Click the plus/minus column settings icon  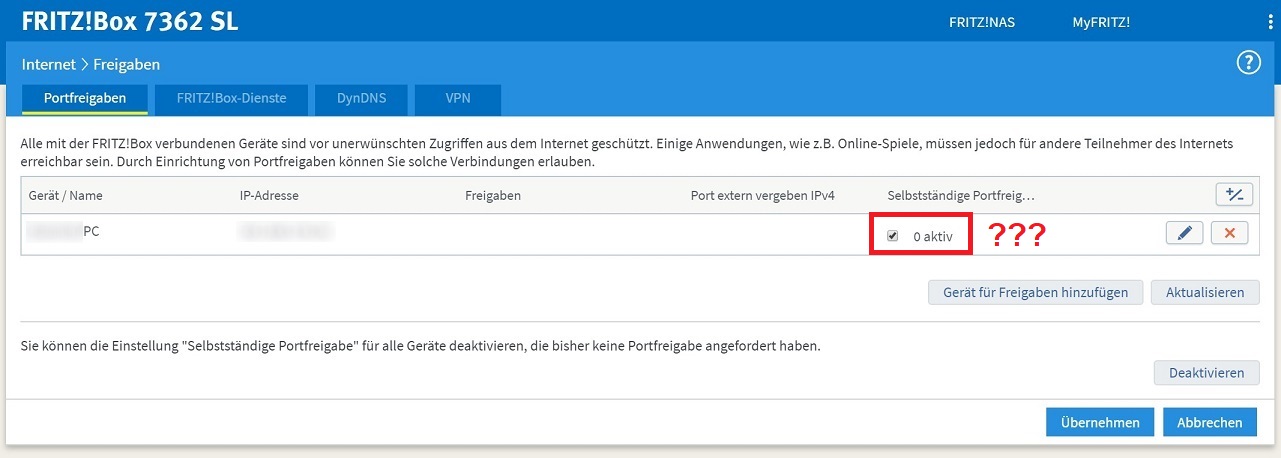click(1233, 194)
